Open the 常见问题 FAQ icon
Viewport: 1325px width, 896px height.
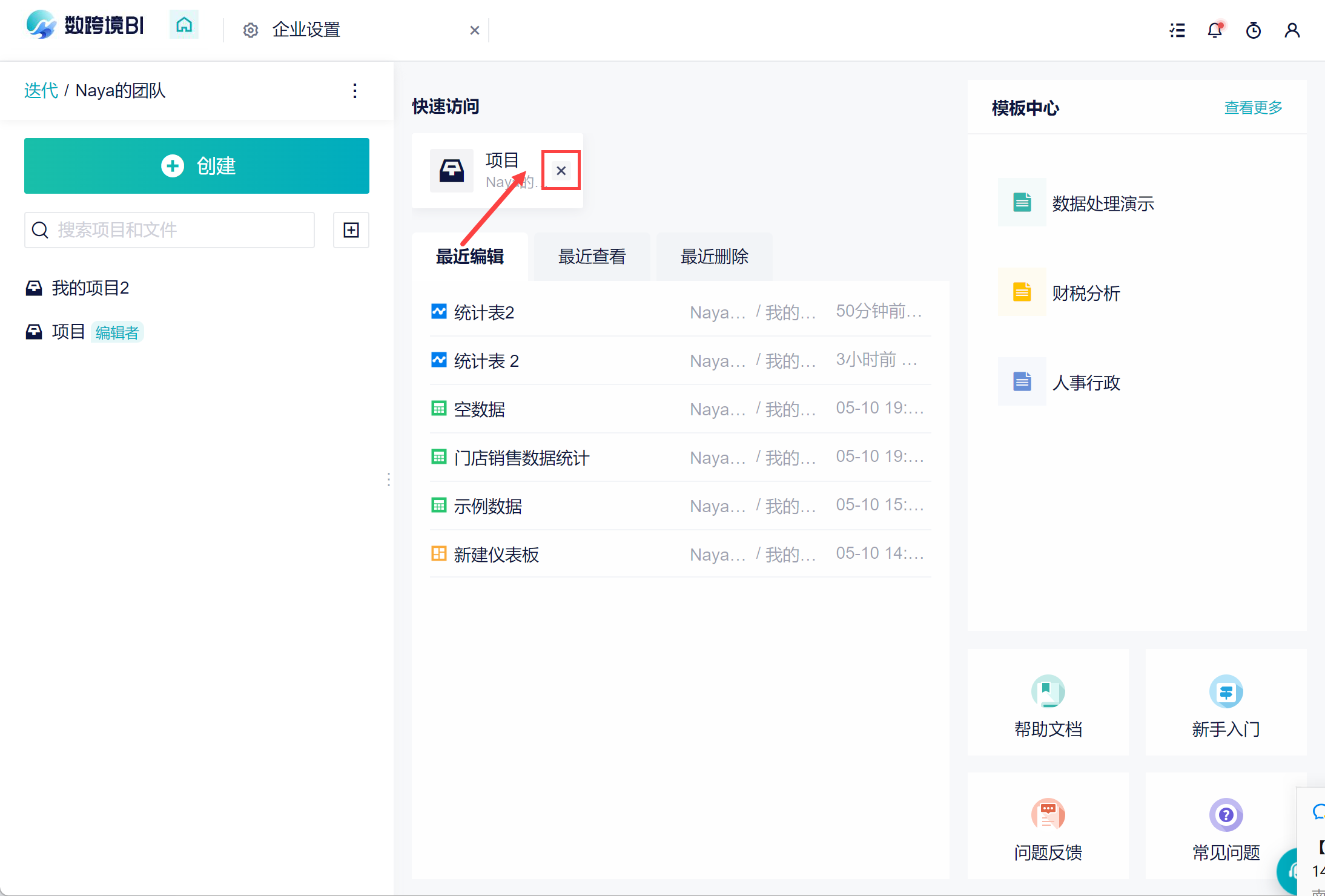[x=1226, y=815]
